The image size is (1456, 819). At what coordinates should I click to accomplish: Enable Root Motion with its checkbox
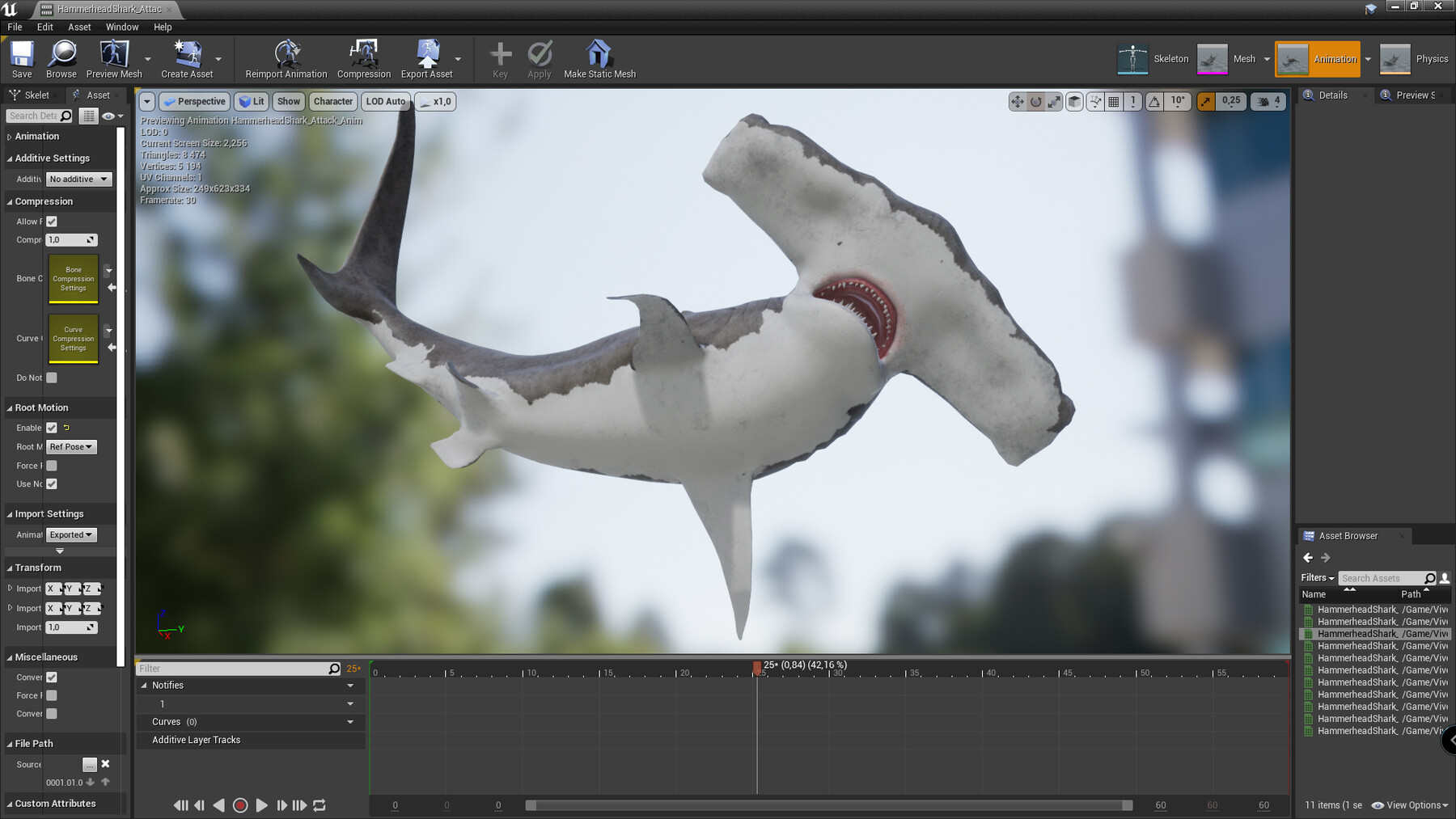(51, 428)
